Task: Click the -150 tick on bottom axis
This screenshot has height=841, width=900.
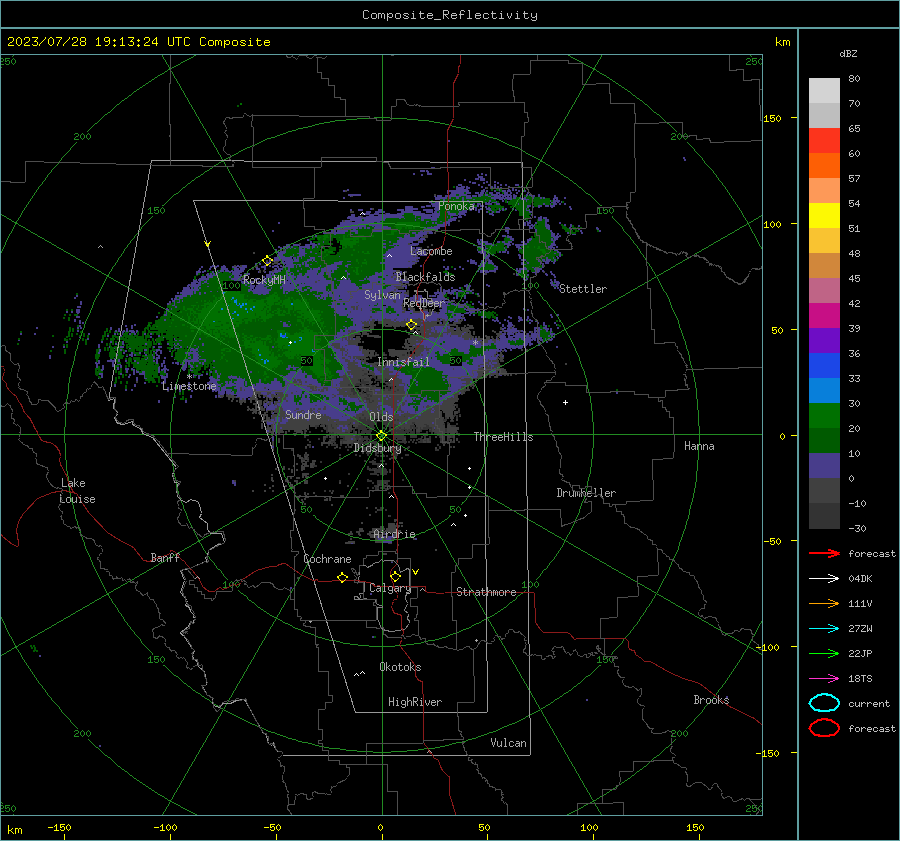Action: (x=59, y=827)
